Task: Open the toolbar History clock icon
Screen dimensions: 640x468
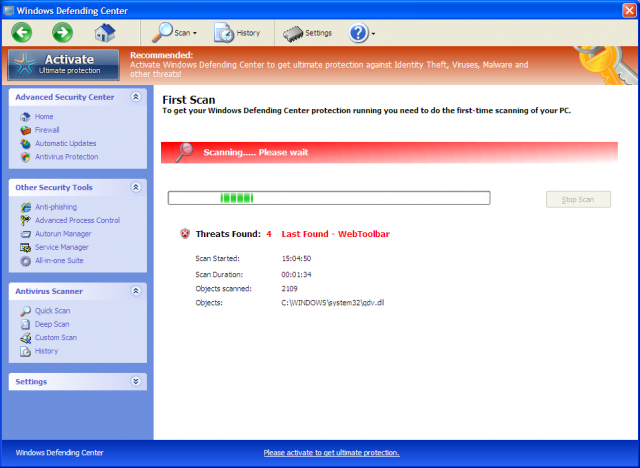Action: (224, 33)
